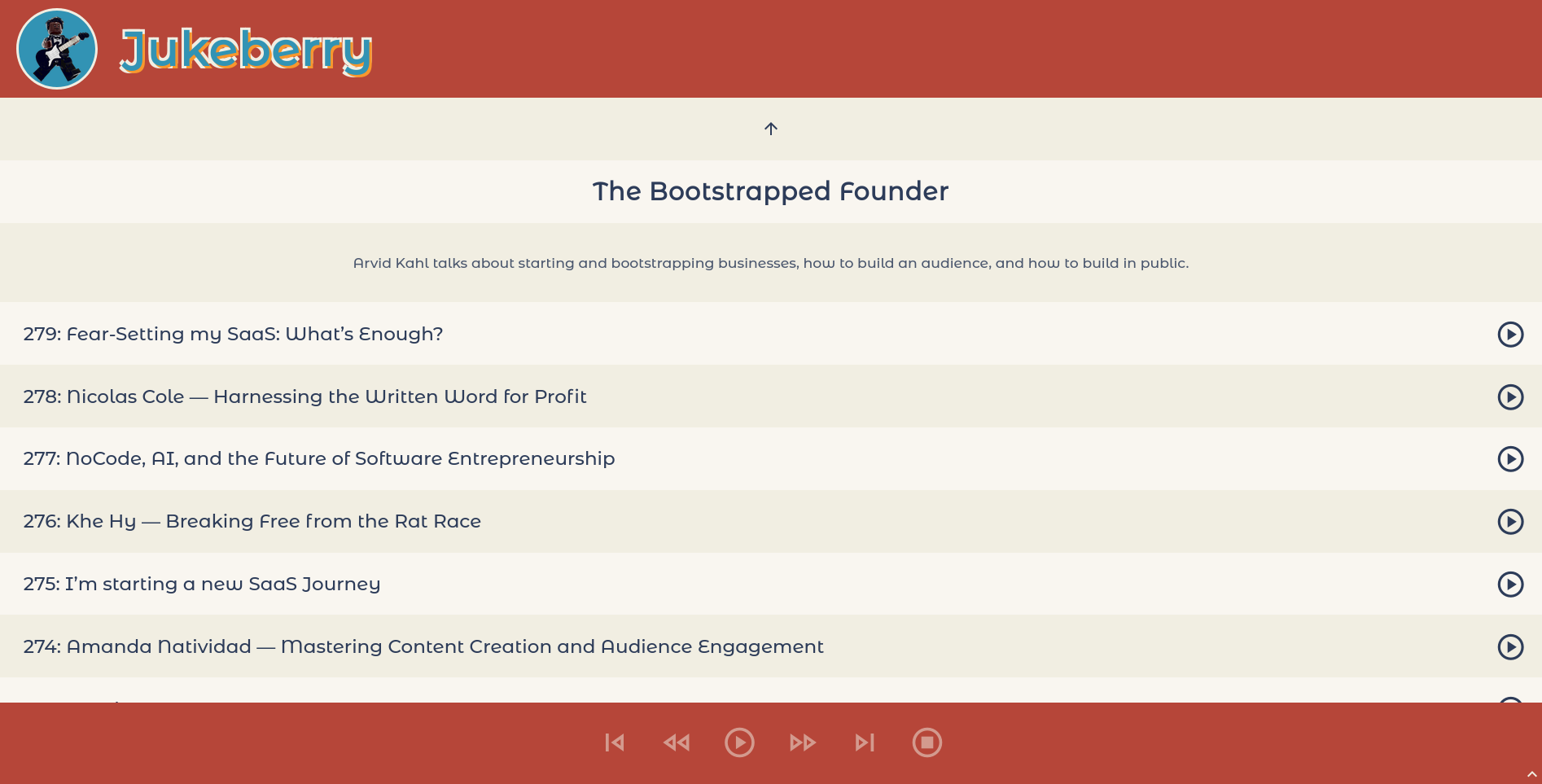Fast-forward using the double-right arrows button

point(802,742)
